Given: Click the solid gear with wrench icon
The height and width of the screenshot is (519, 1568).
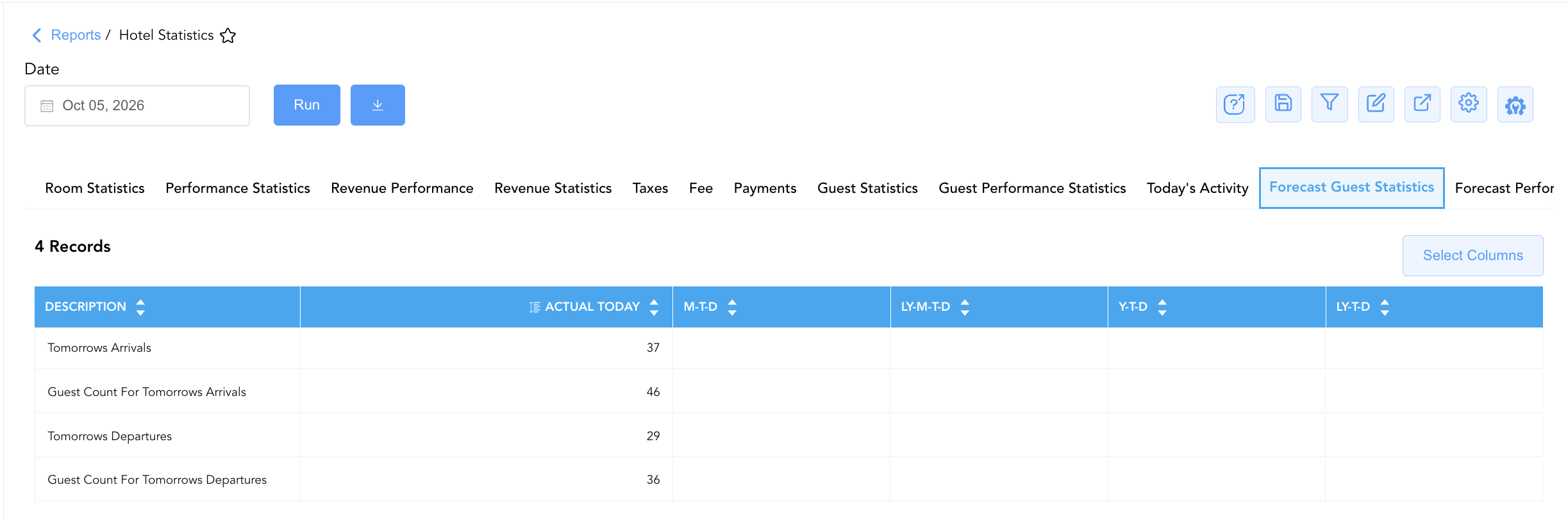Looking at the screenshot, I should [1515, 104].
